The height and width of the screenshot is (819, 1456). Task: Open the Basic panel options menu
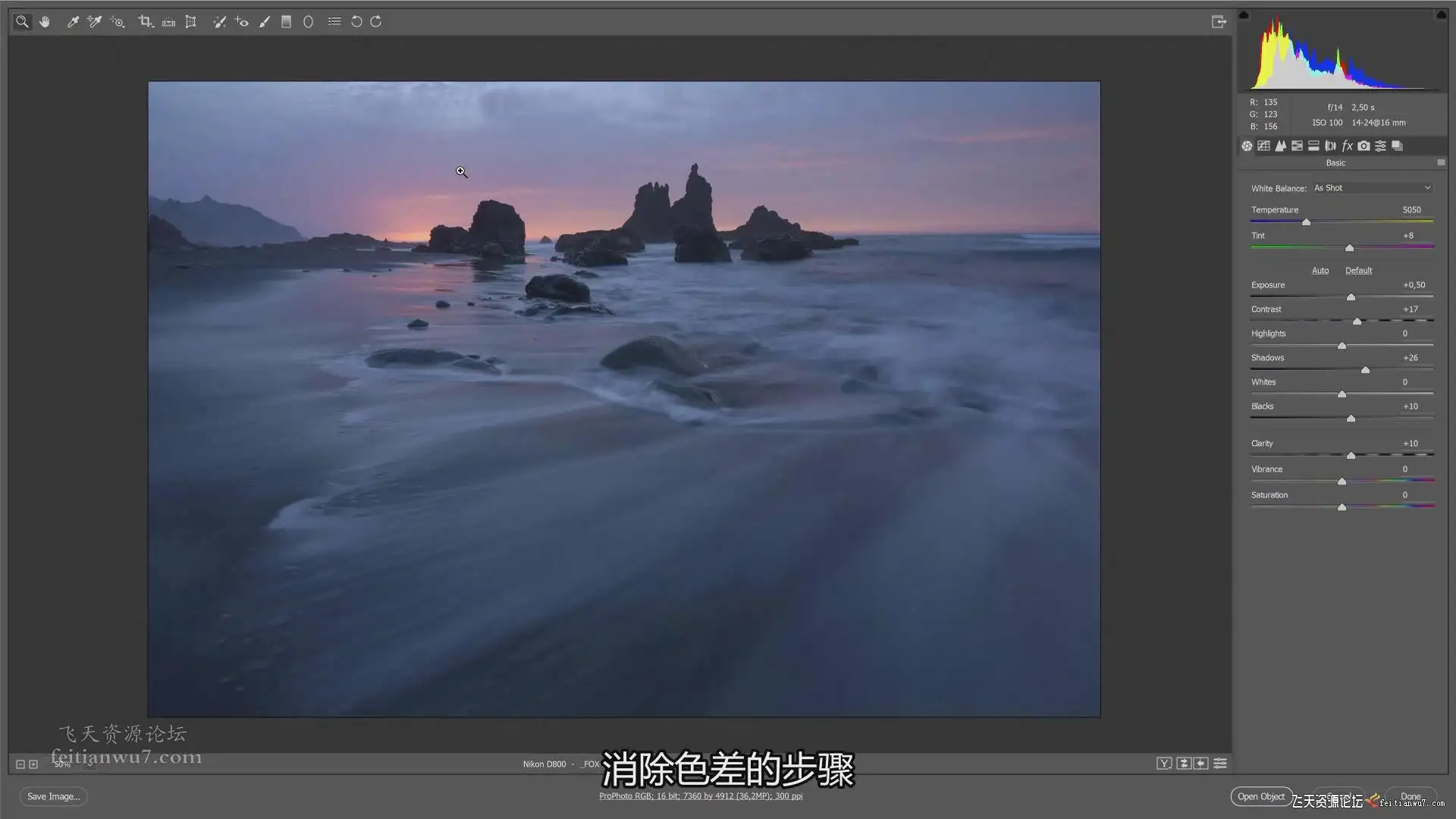[x=1441, y=162]
